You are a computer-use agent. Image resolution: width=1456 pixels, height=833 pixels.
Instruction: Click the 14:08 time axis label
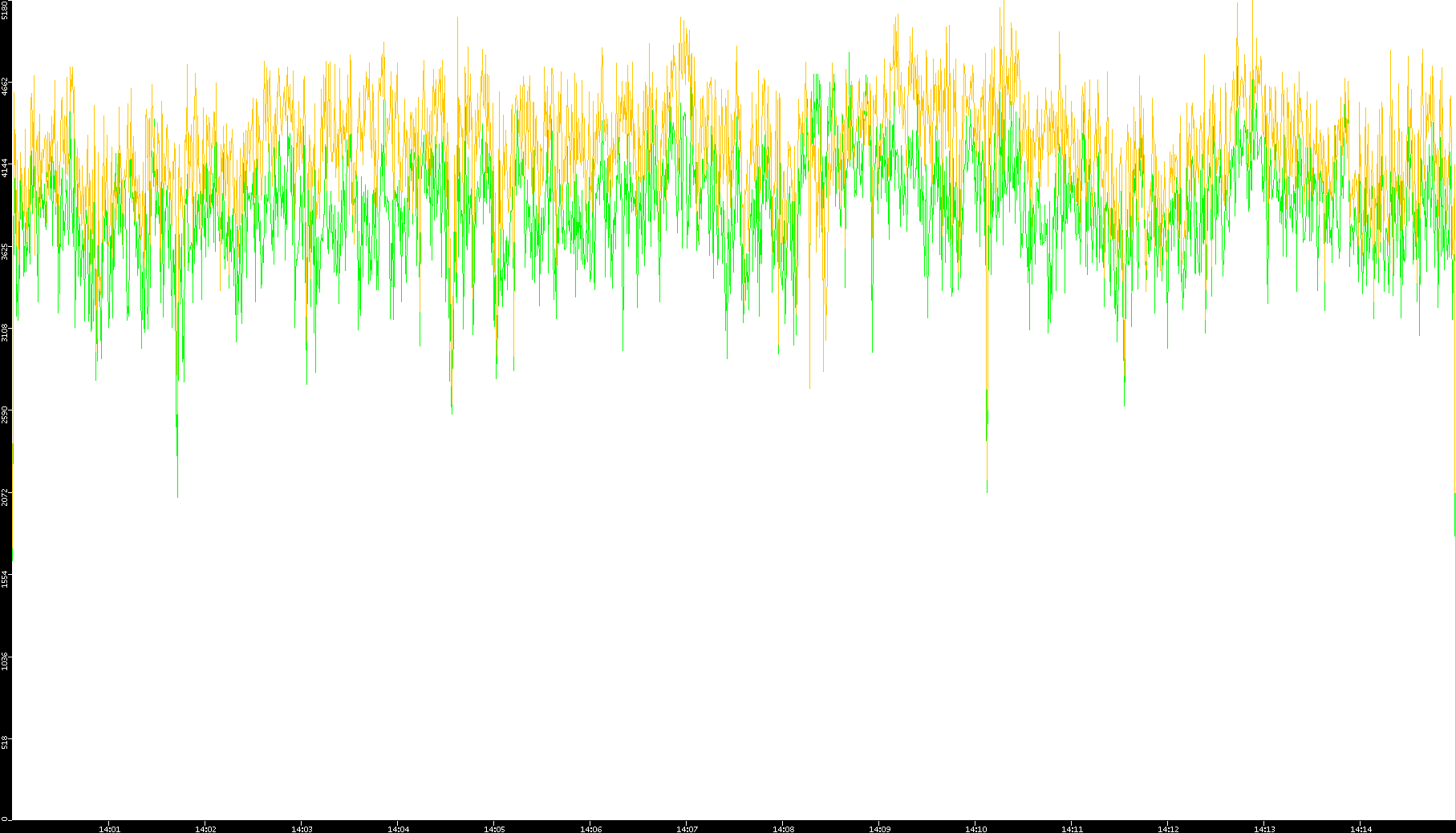783,829
